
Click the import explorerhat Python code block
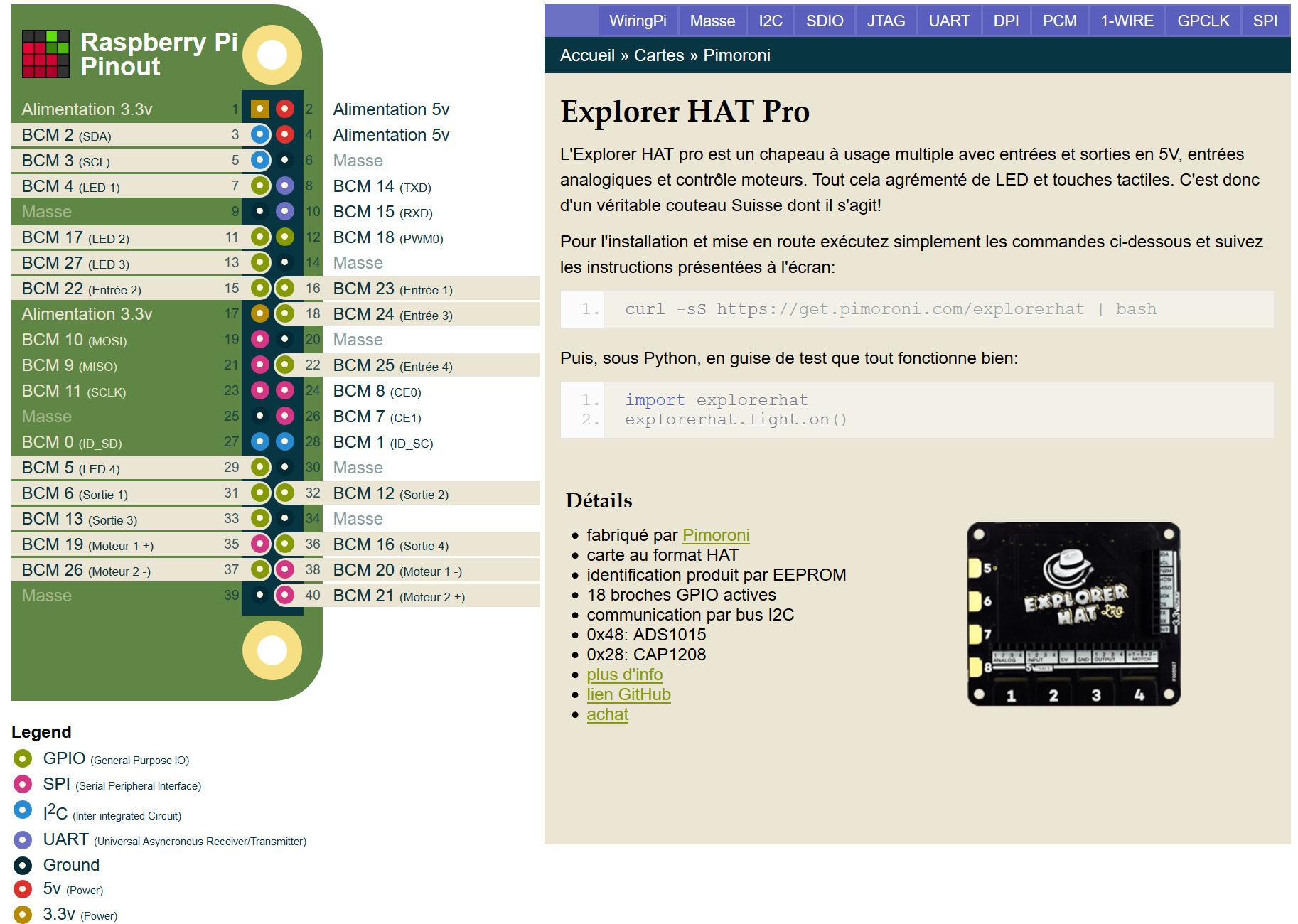tap(917, 410)
